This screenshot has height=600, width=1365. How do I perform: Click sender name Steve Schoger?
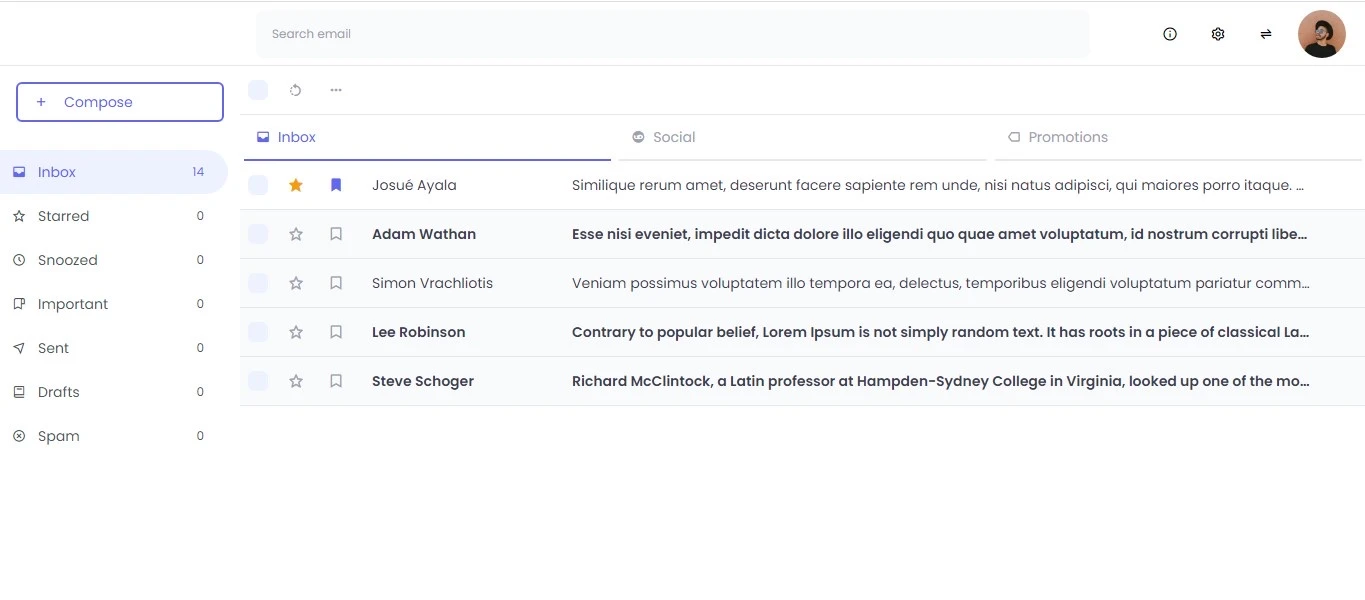tap(423, 381)
